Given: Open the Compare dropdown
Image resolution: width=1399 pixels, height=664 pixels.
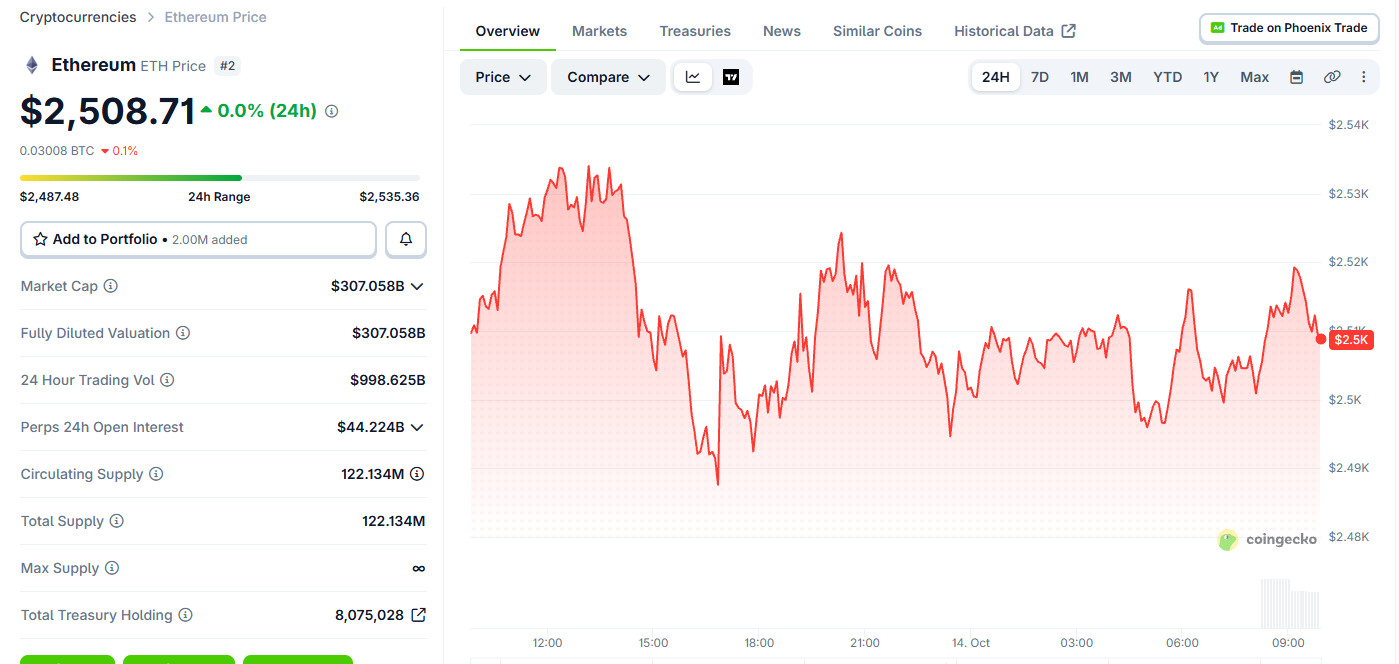Looking at the screenshot, I should (x=608, y=77).
